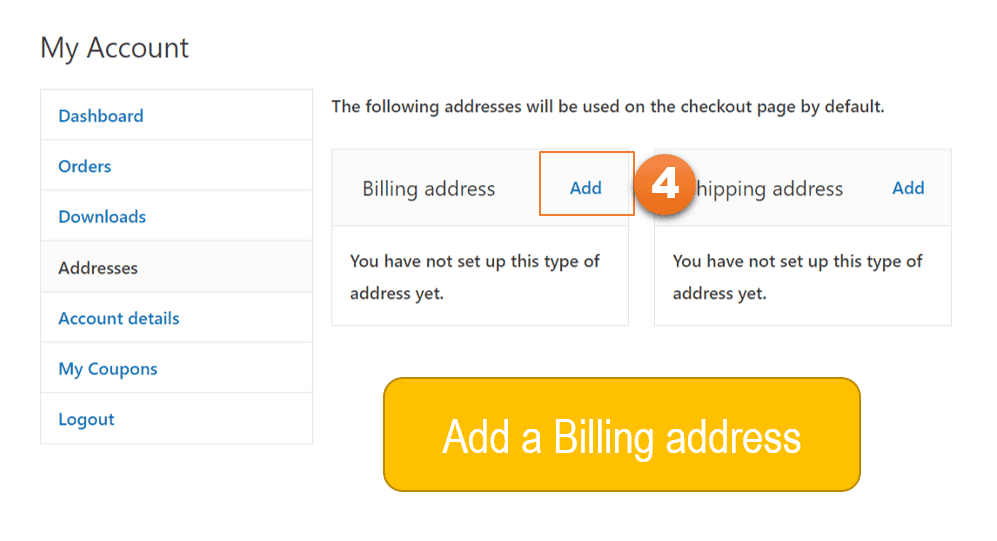Open the Dashboard account page

click(x=101, y=116)
